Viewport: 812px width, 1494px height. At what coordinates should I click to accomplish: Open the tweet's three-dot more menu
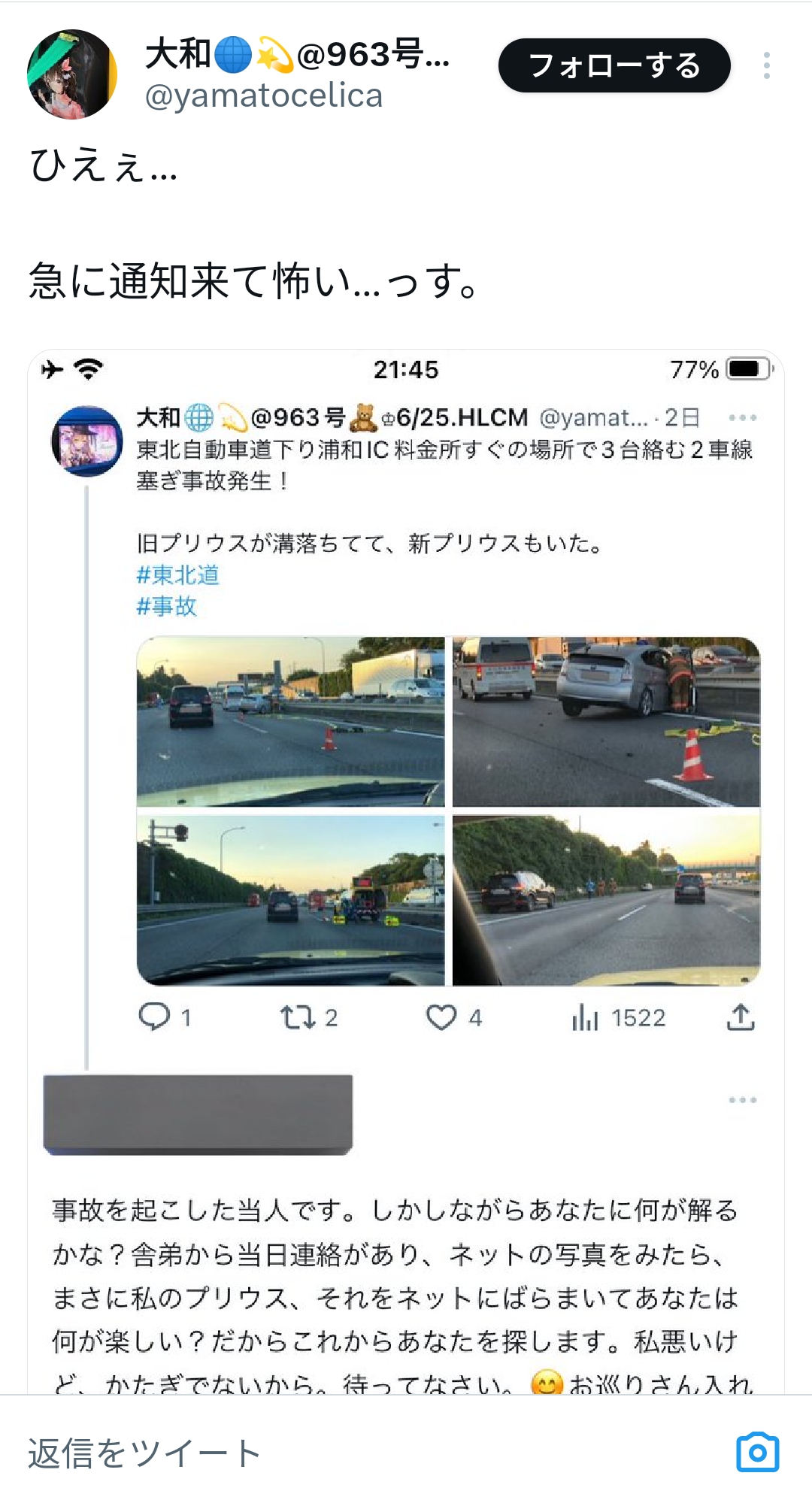tap(766, 66)
